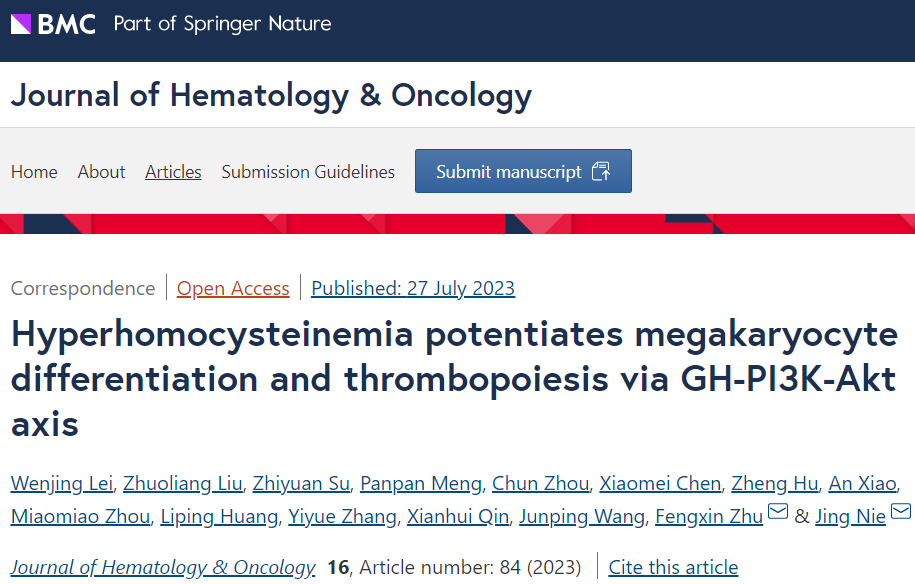Image resolution: width=915 pixels, height=584 pixels.
Task: Click the email envelope icon after Jing Nie
Action: (900, 513)
